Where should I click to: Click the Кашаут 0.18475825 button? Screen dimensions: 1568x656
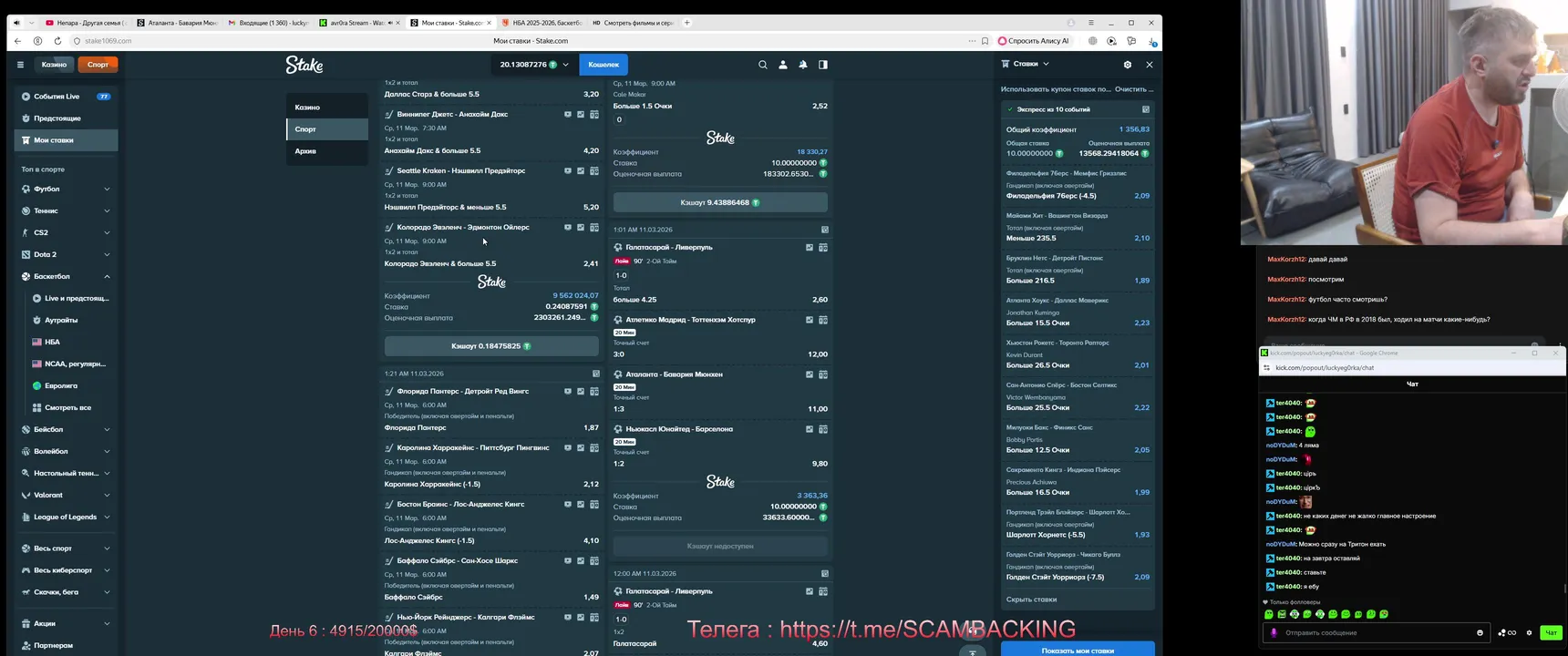pos(491,346)
